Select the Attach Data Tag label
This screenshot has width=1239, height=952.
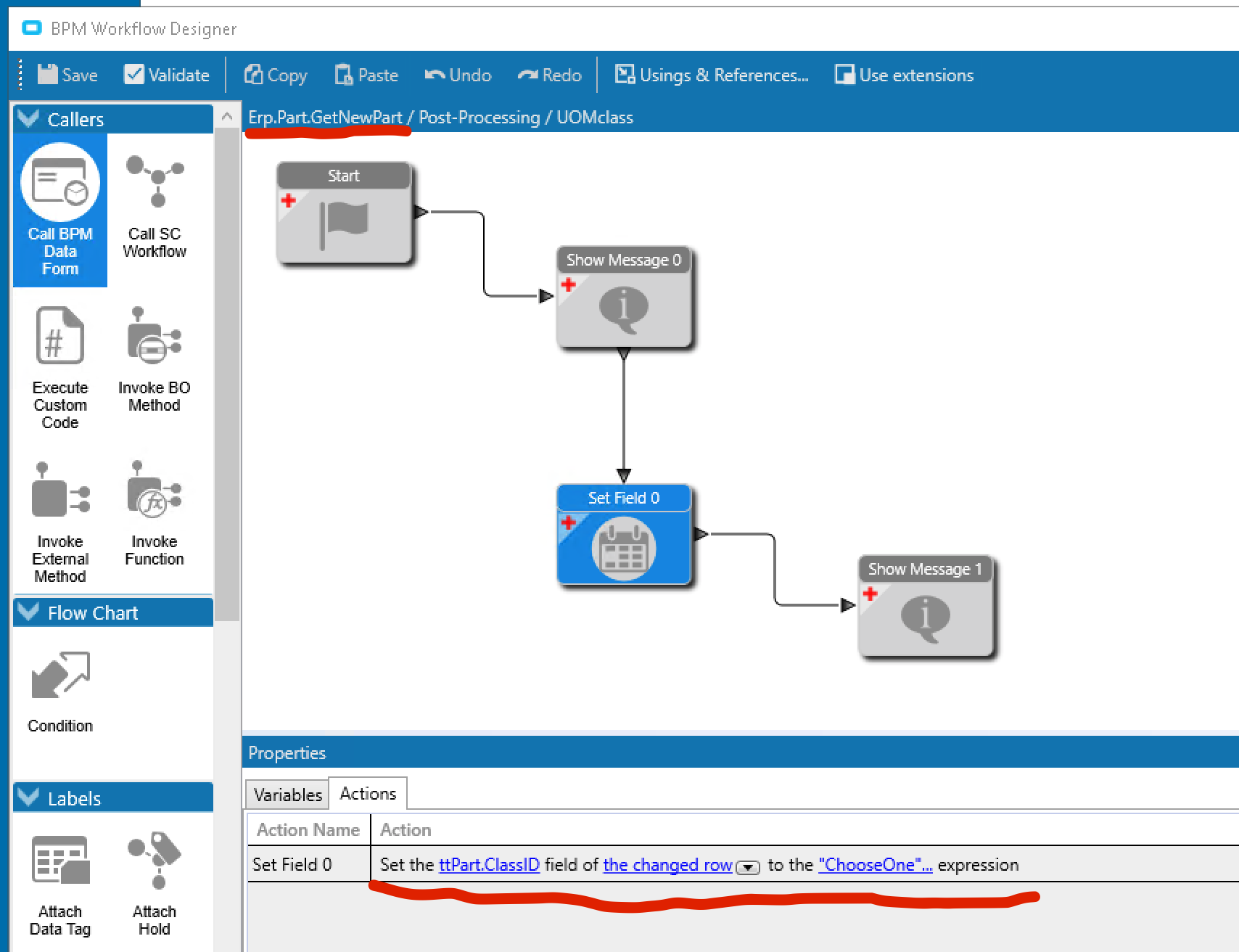coord(59,878)
